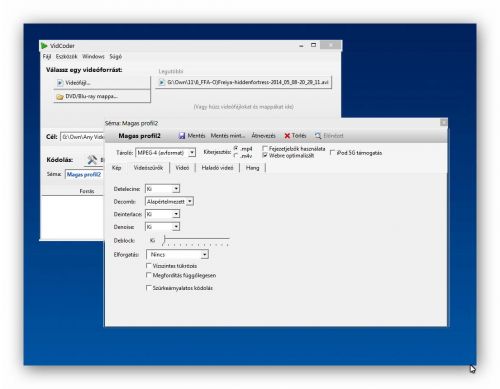Open the Tároló MPEG-4 container dropdown
Image resolution: width=500 pixels, height=389 pixels.
click(x=166, y=153)
